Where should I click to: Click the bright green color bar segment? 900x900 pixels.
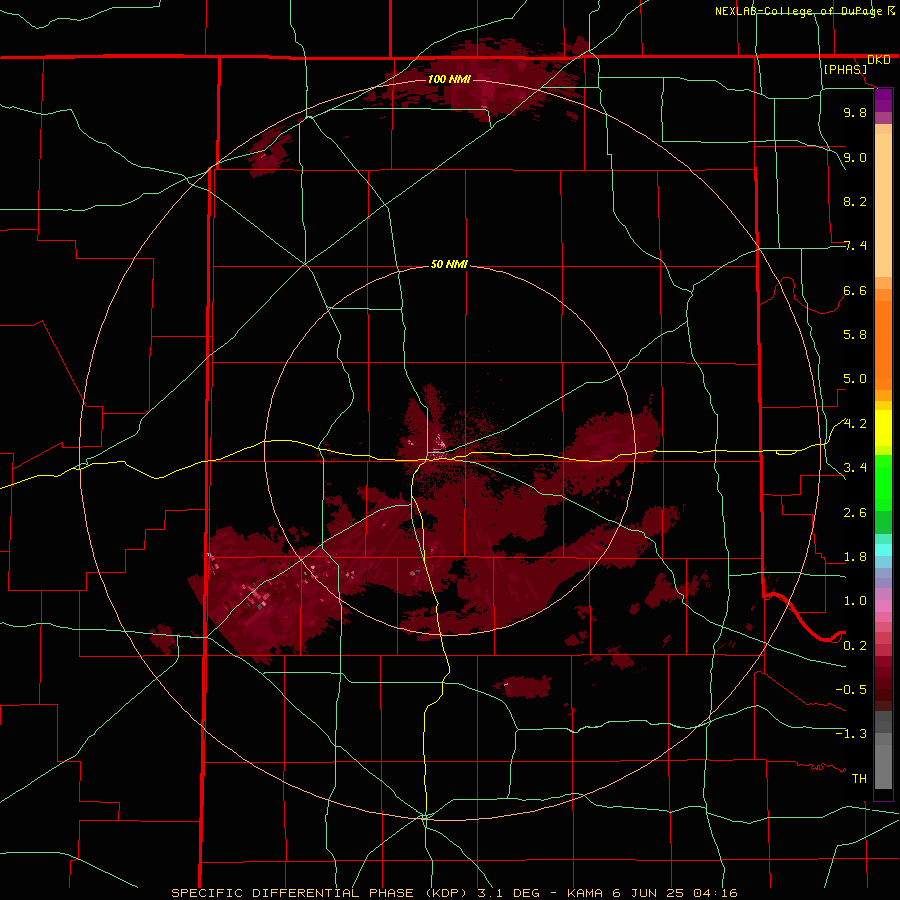pos(883,483)
